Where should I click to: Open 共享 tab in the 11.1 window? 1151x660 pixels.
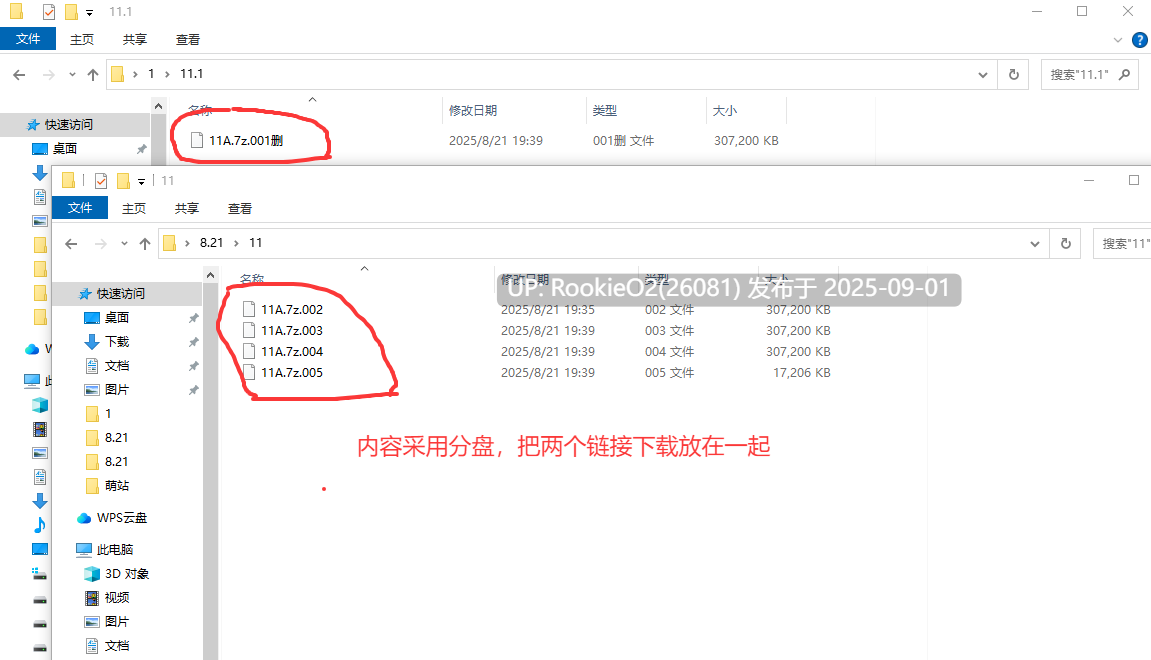click(x=134, y=40)
